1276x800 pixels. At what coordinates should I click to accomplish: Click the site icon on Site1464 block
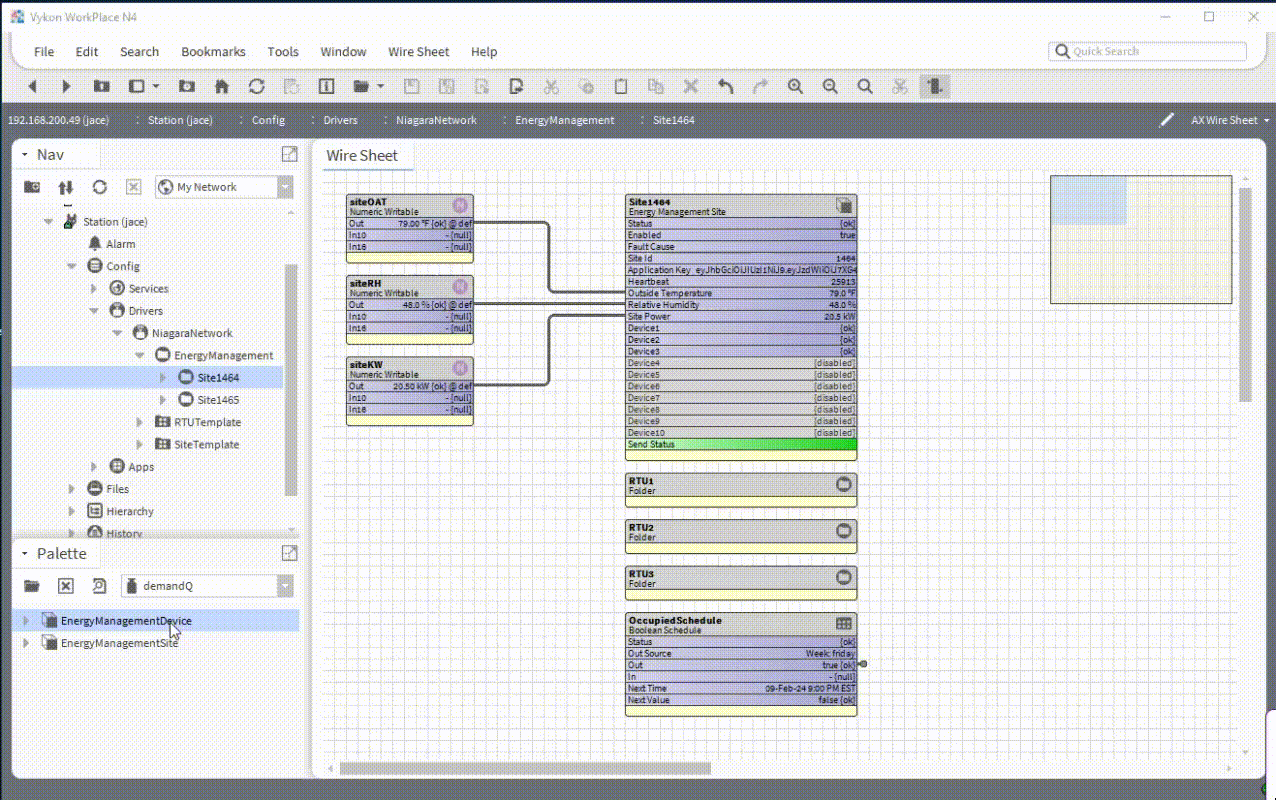pyautogui.click(x=844, y=205)
